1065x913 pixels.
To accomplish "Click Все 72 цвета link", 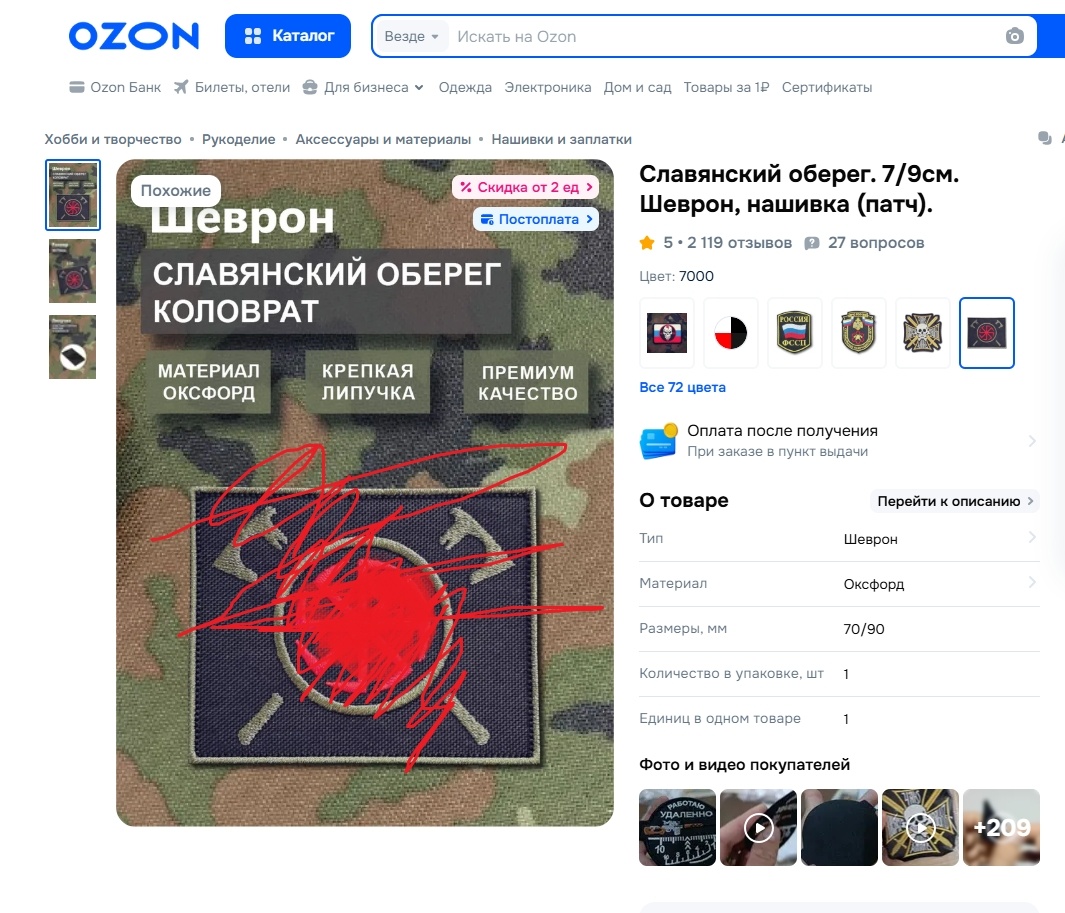I will click(x=683, y=387).
